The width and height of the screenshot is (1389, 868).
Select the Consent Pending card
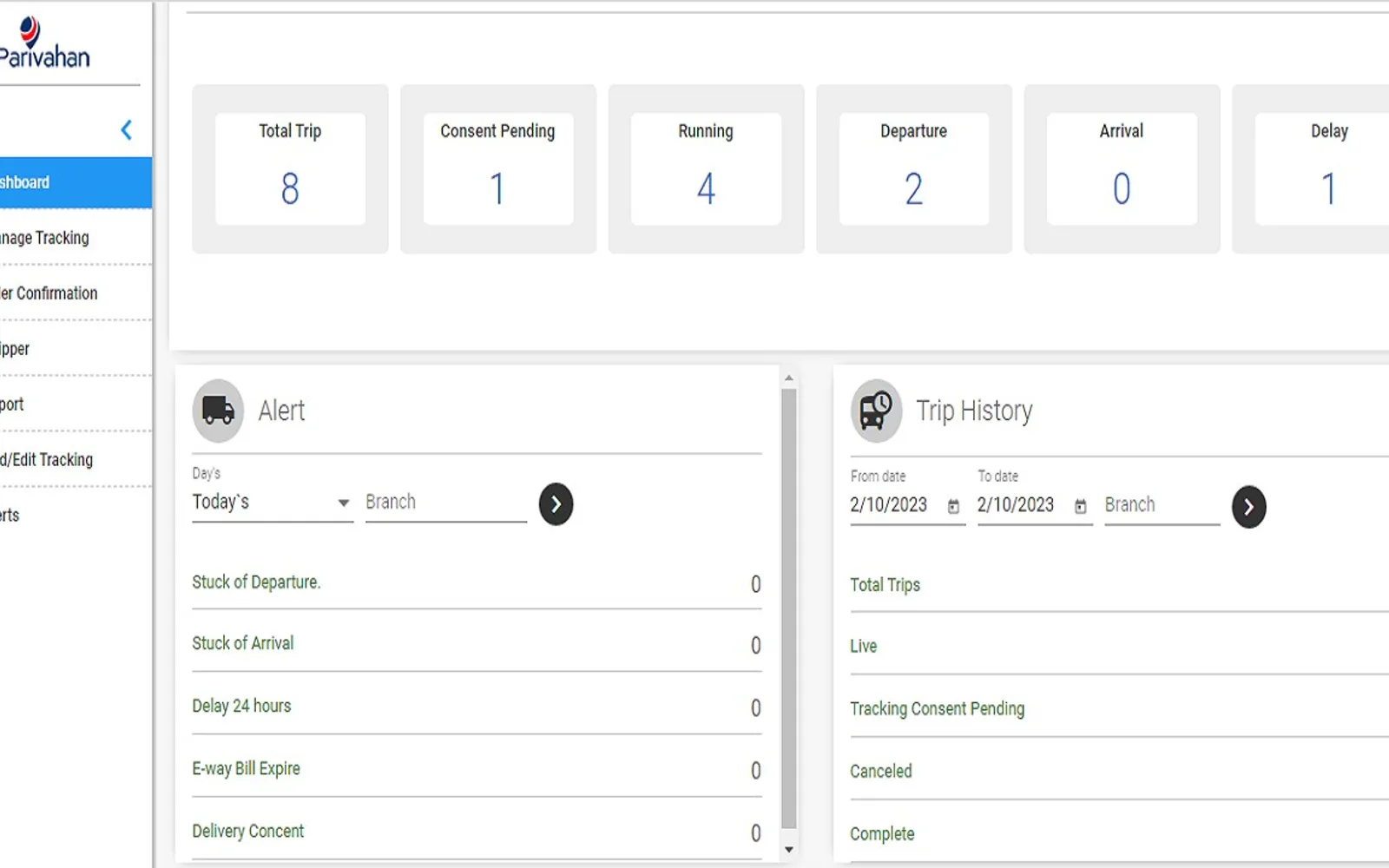pyautogui.click(x=498, y=169)
